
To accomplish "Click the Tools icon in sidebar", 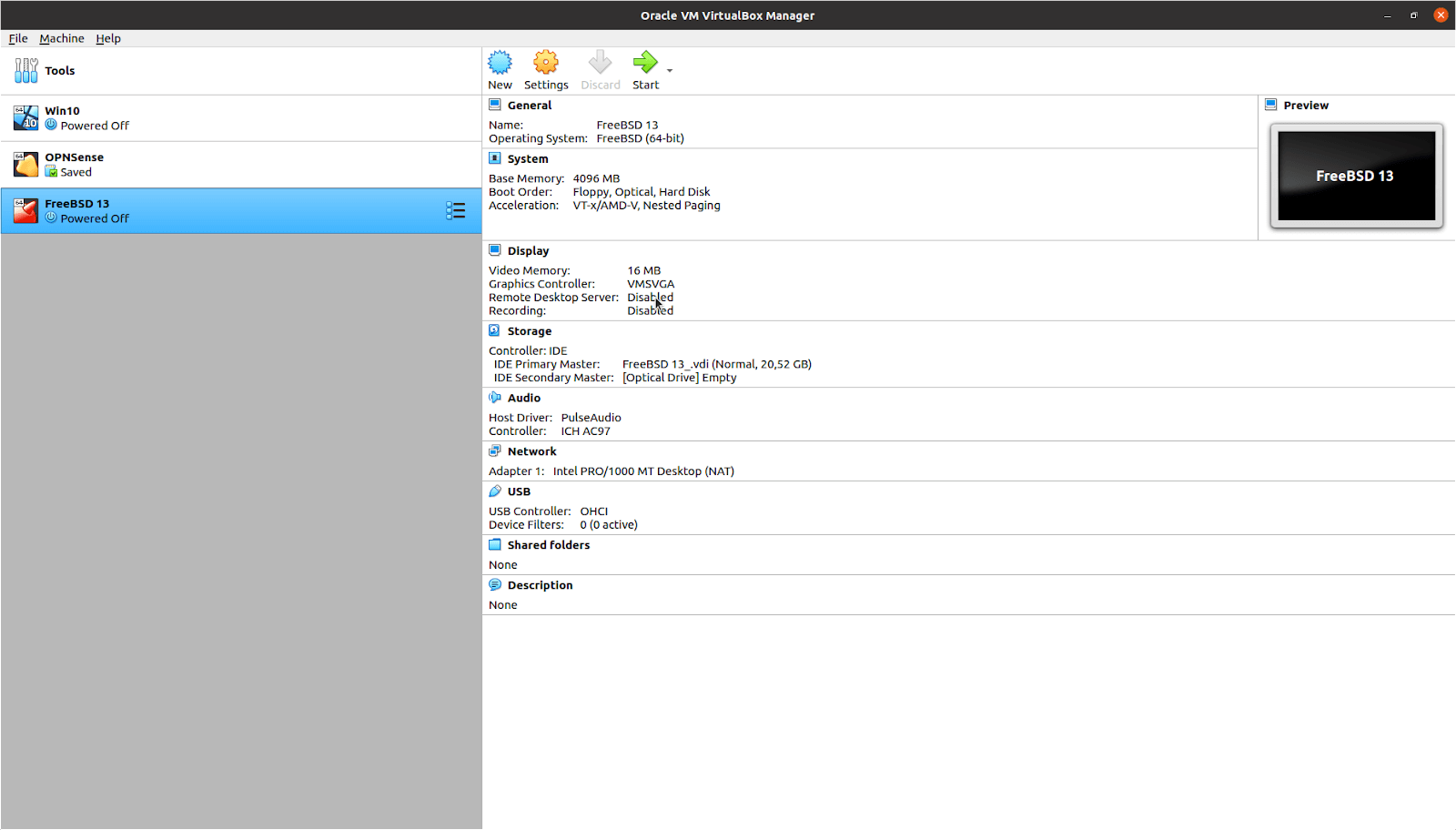I will pos(26,71).
